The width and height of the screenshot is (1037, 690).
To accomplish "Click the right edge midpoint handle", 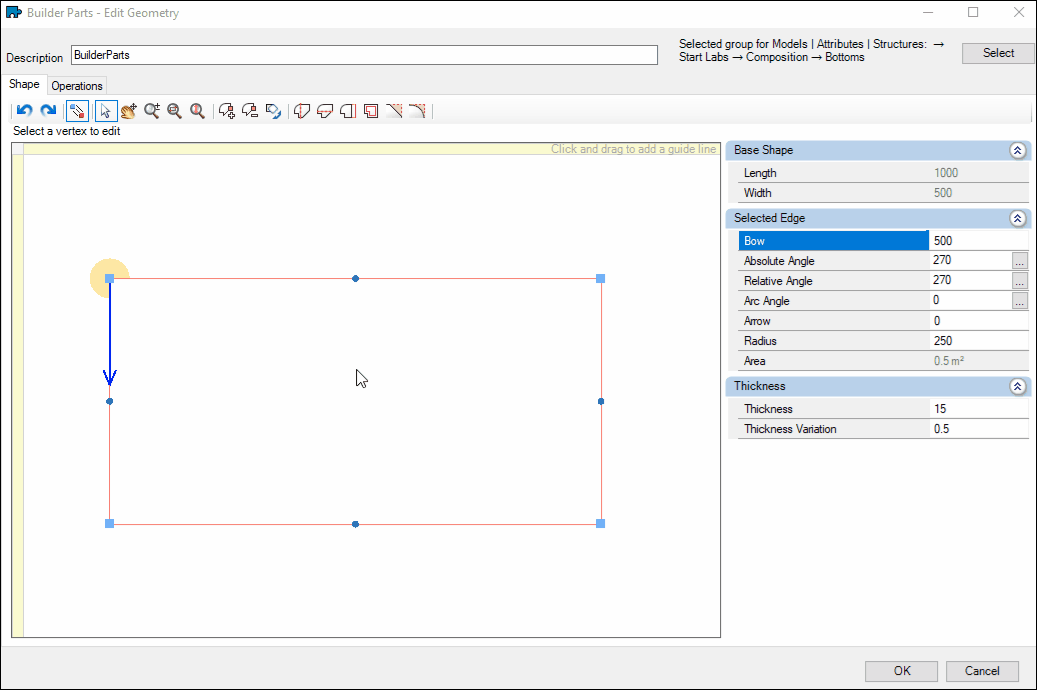I will click(x=601, y=401).
